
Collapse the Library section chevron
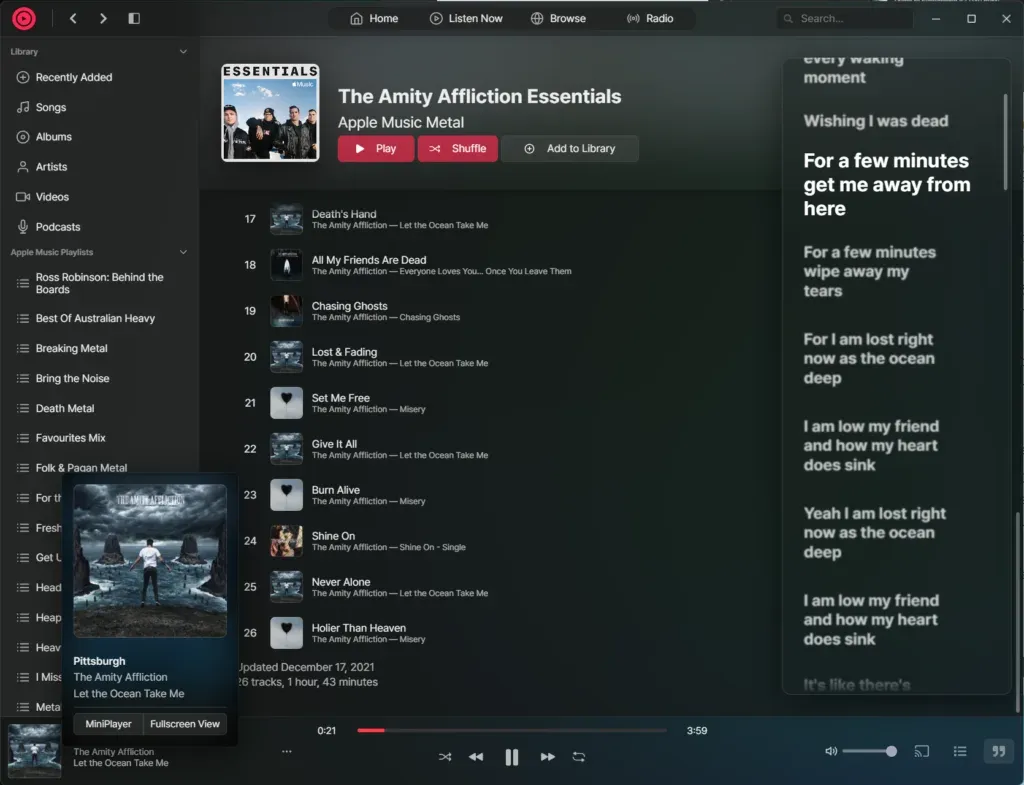click(x=184, y=52)
